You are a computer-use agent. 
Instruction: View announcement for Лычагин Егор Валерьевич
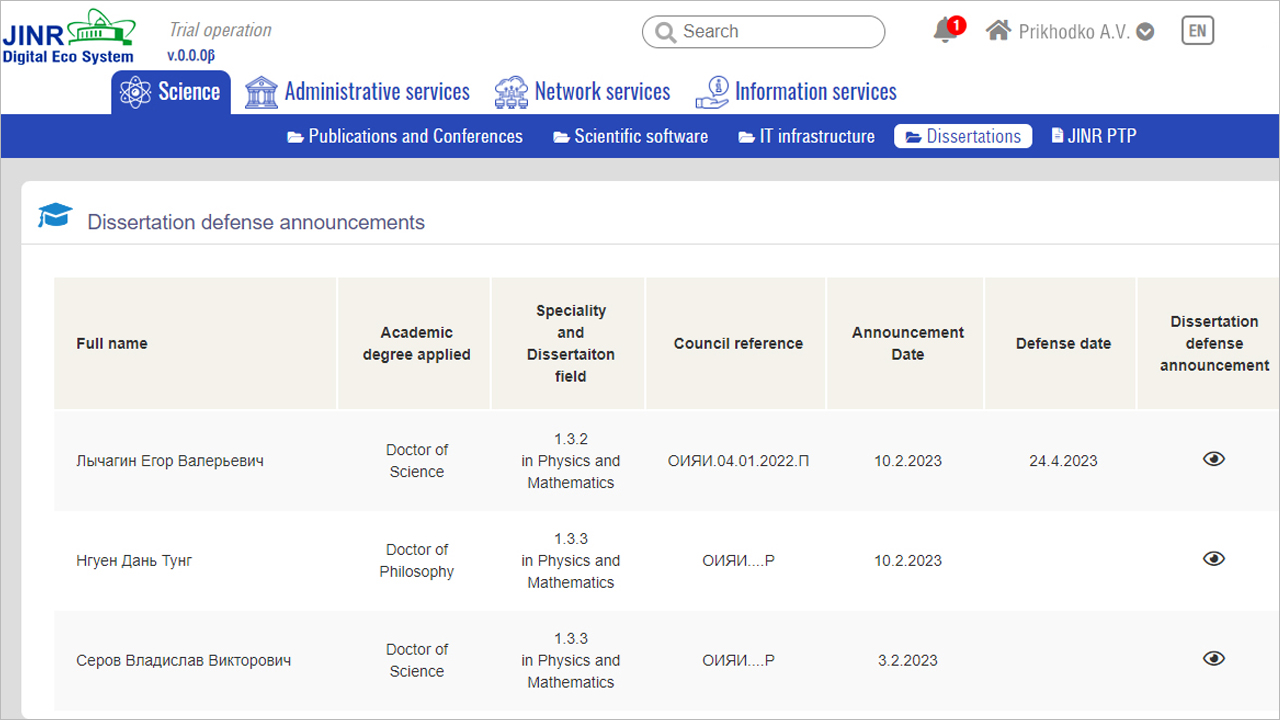click(x=1213, y=459)
